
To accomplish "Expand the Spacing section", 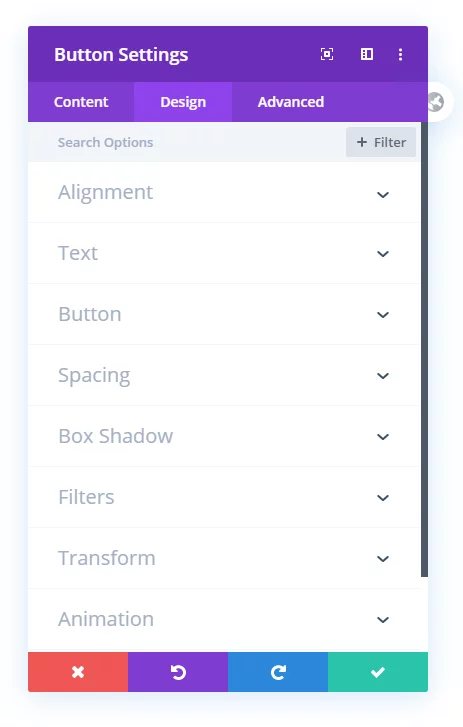I will tap(224, 376).
